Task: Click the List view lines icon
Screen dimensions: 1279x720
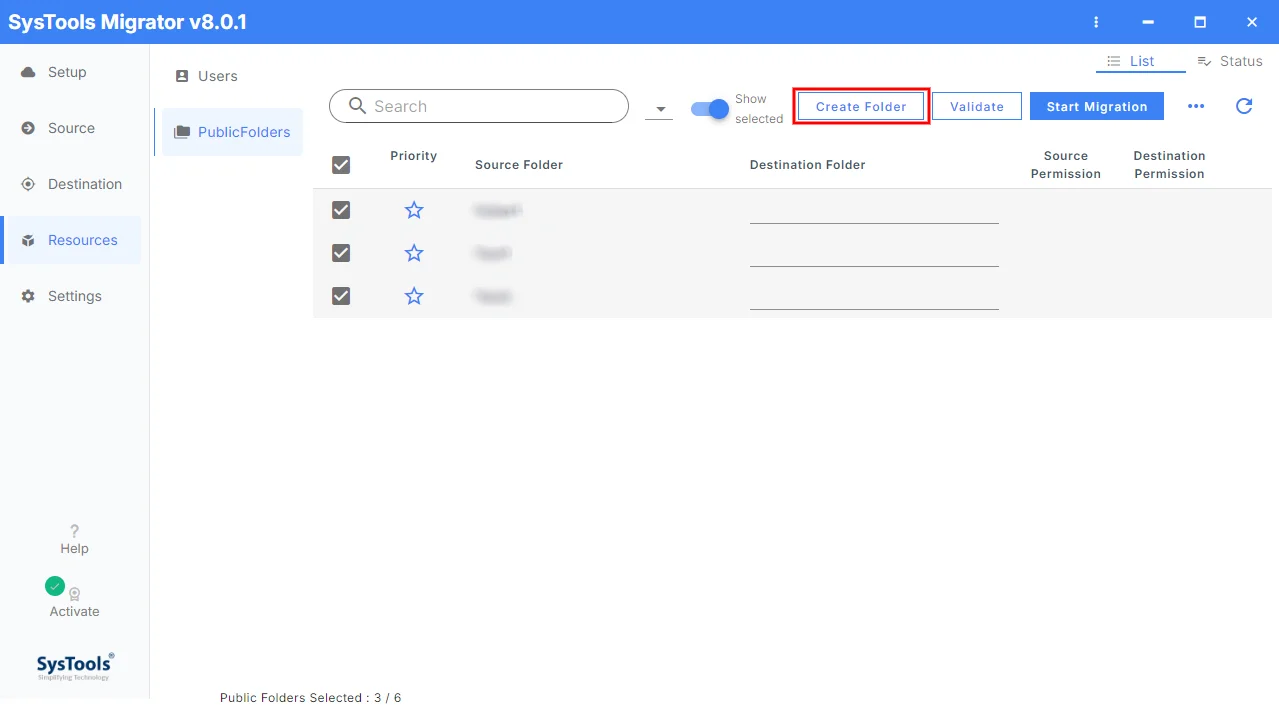Action: (x=1114, y=61)
